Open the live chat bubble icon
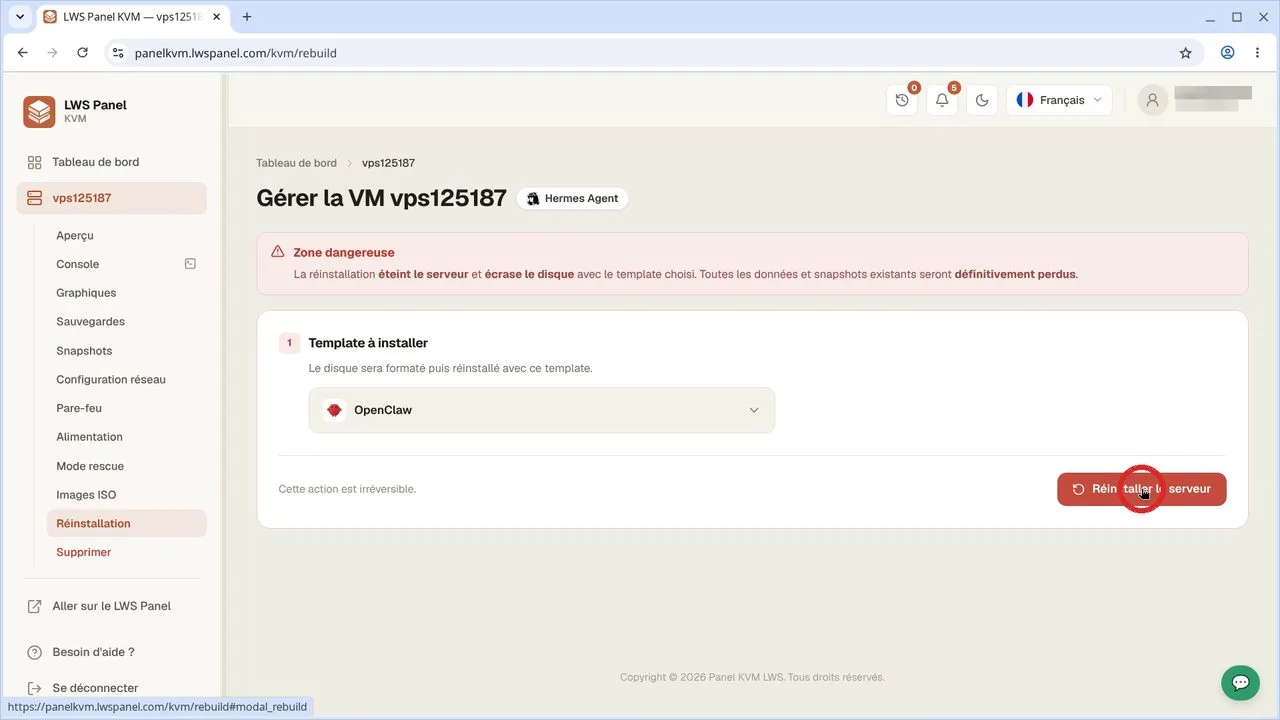1280x720 pixels. pyautogui.click(x=1240, y=682)
